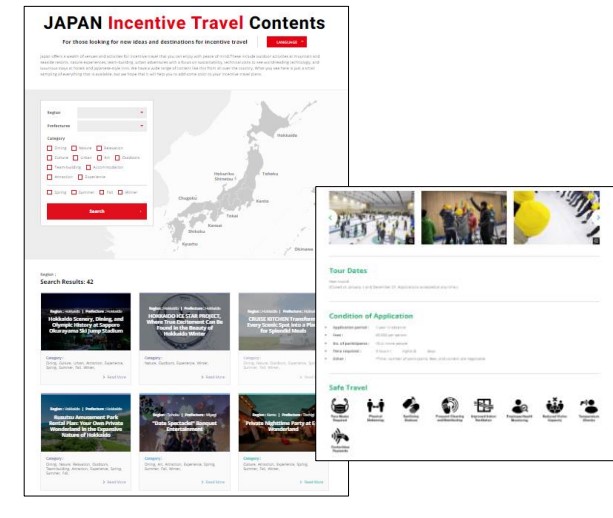Select Kansai on the Japan map
Image resolution: width=613 pixels, height=518 pixels.
215,226
